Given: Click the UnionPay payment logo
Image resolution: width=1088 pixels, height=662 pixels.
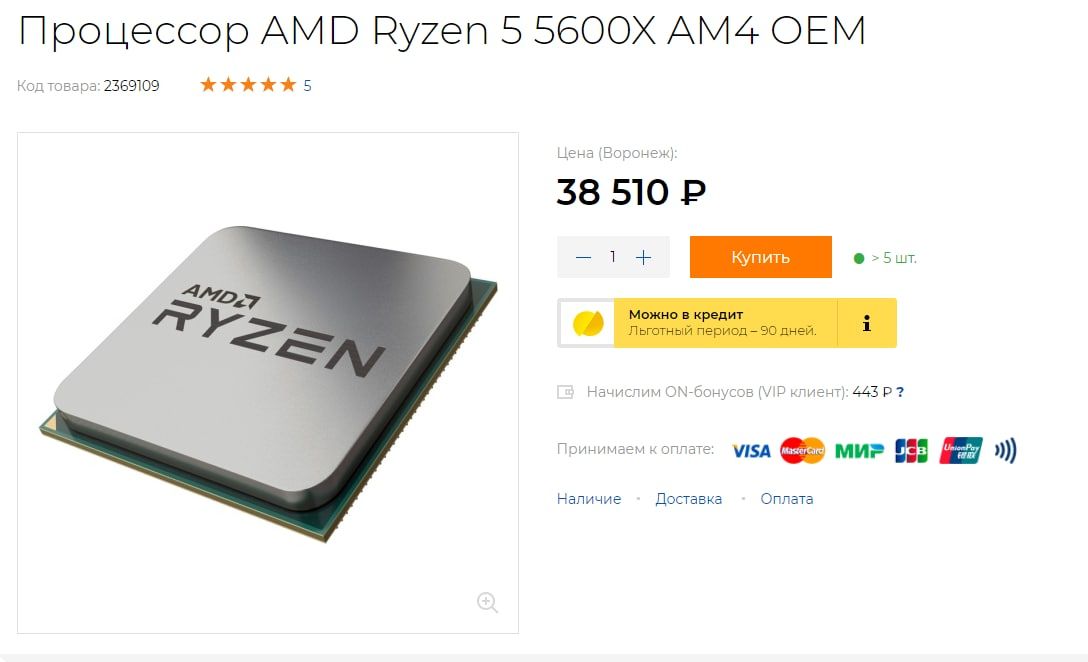Looking at the screenshot, I should (961, 450).
